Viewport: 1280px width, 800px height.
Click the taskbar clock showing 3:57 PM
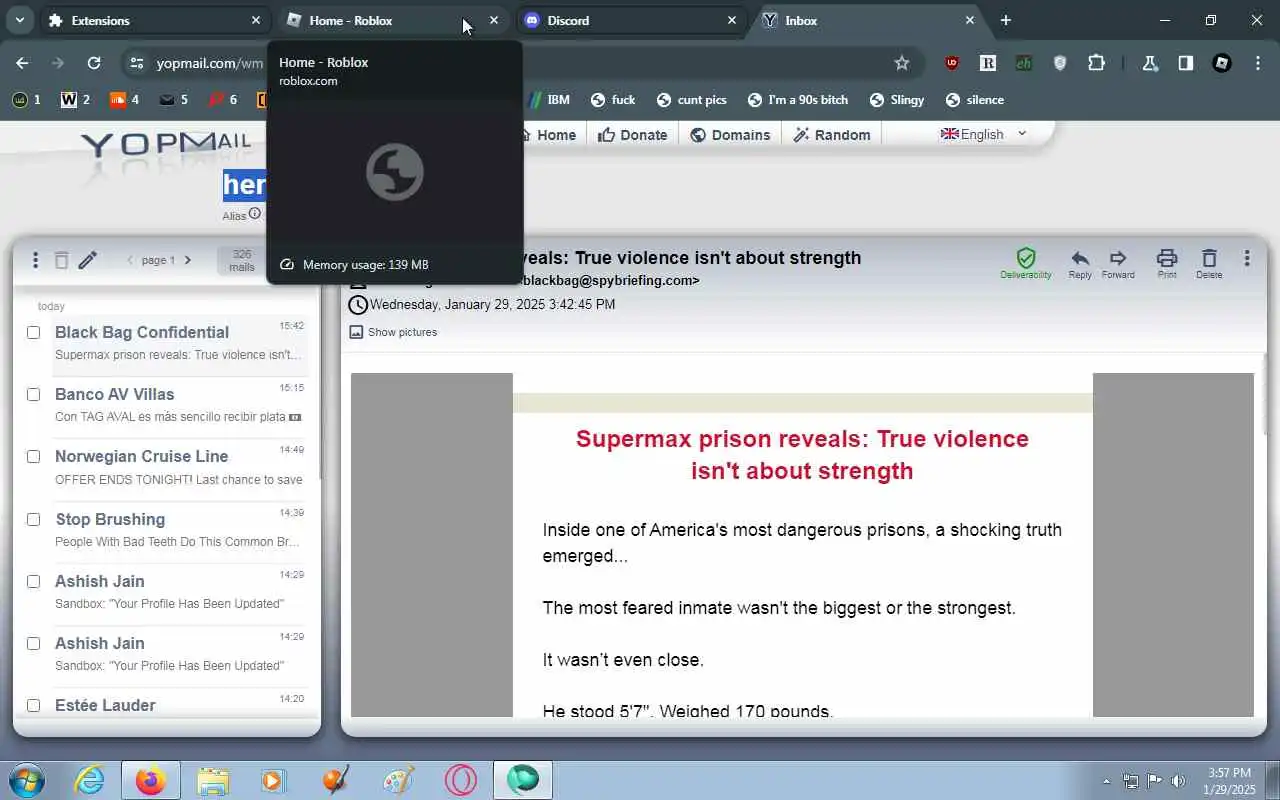(1230, 781)
